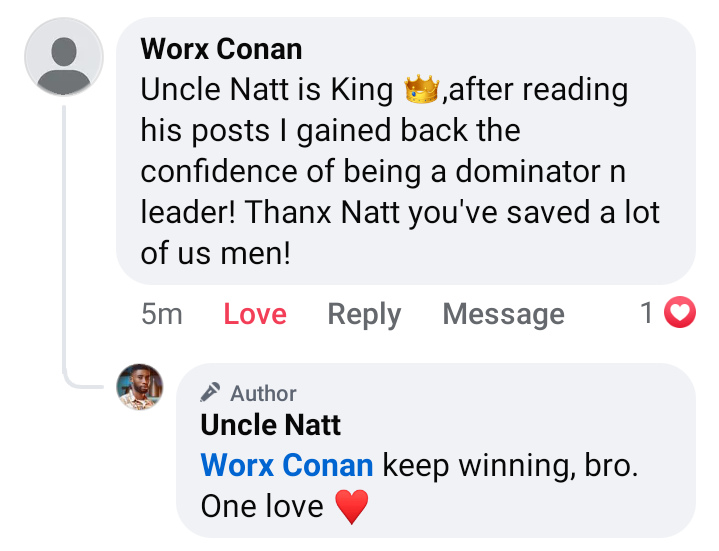Click the crown emoji in the comment
Viewport: 719px width, 551px height.
coord(422,91)
